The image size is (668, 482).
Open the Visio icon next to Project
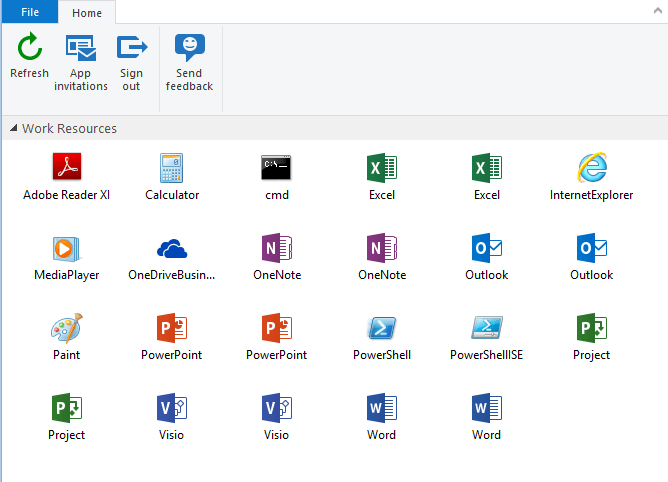[x=172, y=417]
